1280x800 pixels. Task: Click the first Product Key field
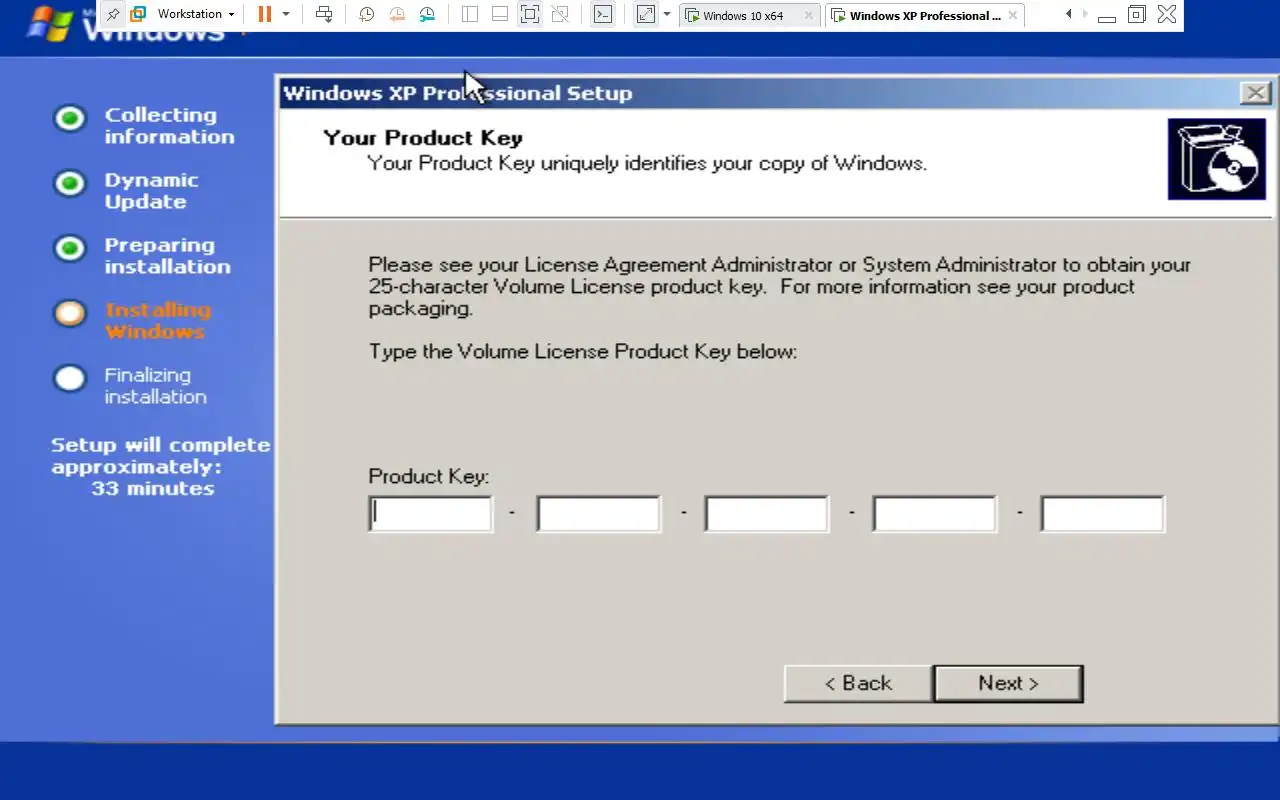tap(431, 514)
